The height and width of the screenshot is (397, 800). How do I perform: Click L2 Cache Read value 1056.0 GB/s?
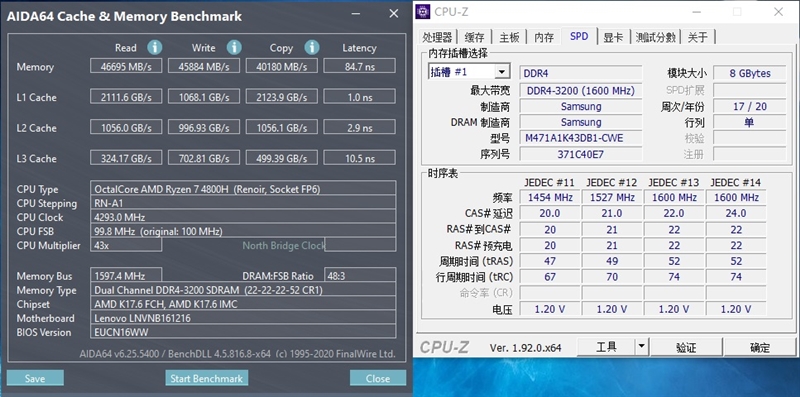coord(126,127)
